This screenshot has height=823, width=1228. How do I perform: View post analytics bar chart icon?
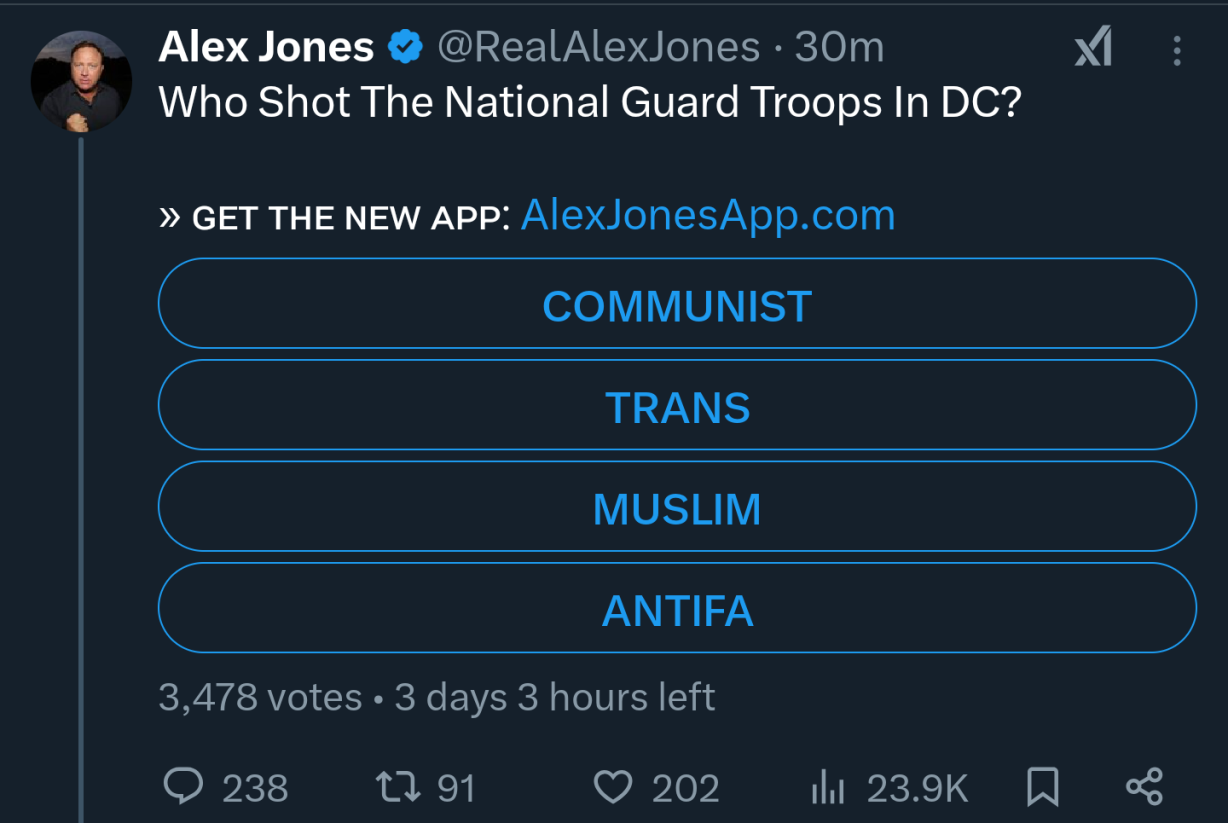point(828,788)
